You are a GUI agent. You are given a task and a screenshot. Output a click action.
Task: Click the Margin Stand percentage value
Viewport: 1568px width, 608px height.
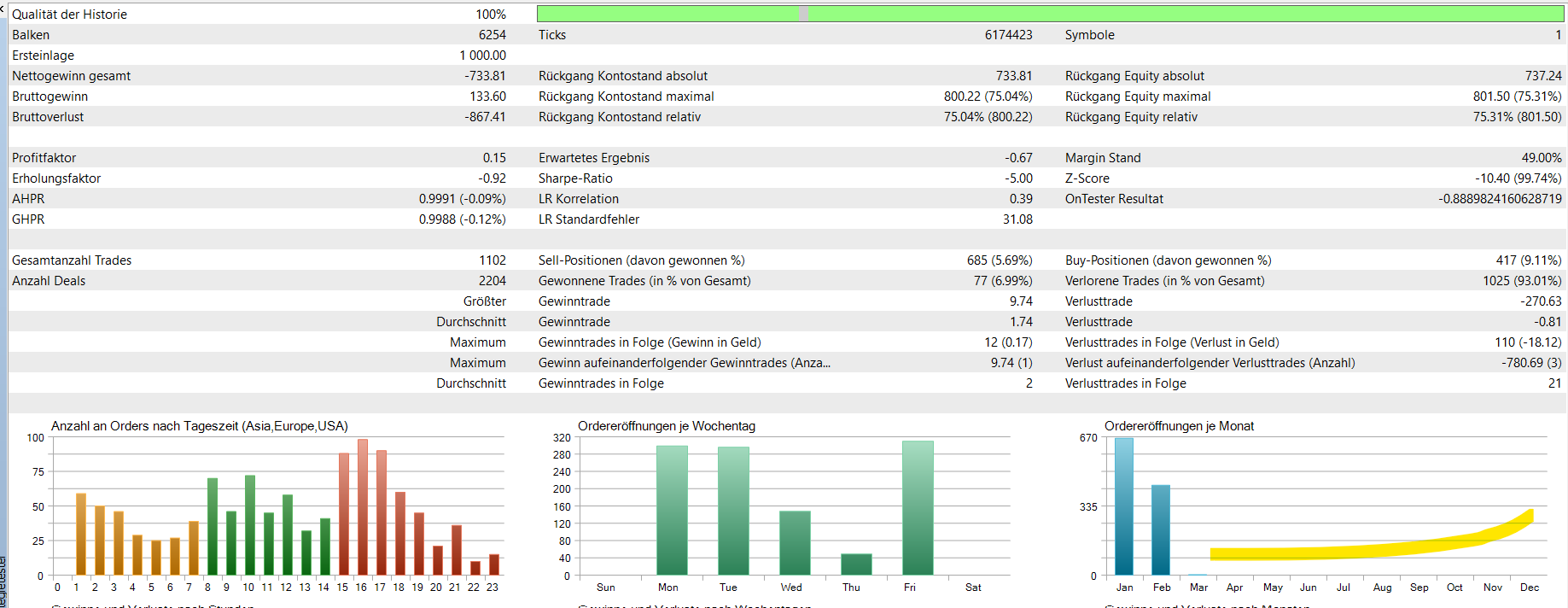pyautogui.click(x=1541, y=158)
